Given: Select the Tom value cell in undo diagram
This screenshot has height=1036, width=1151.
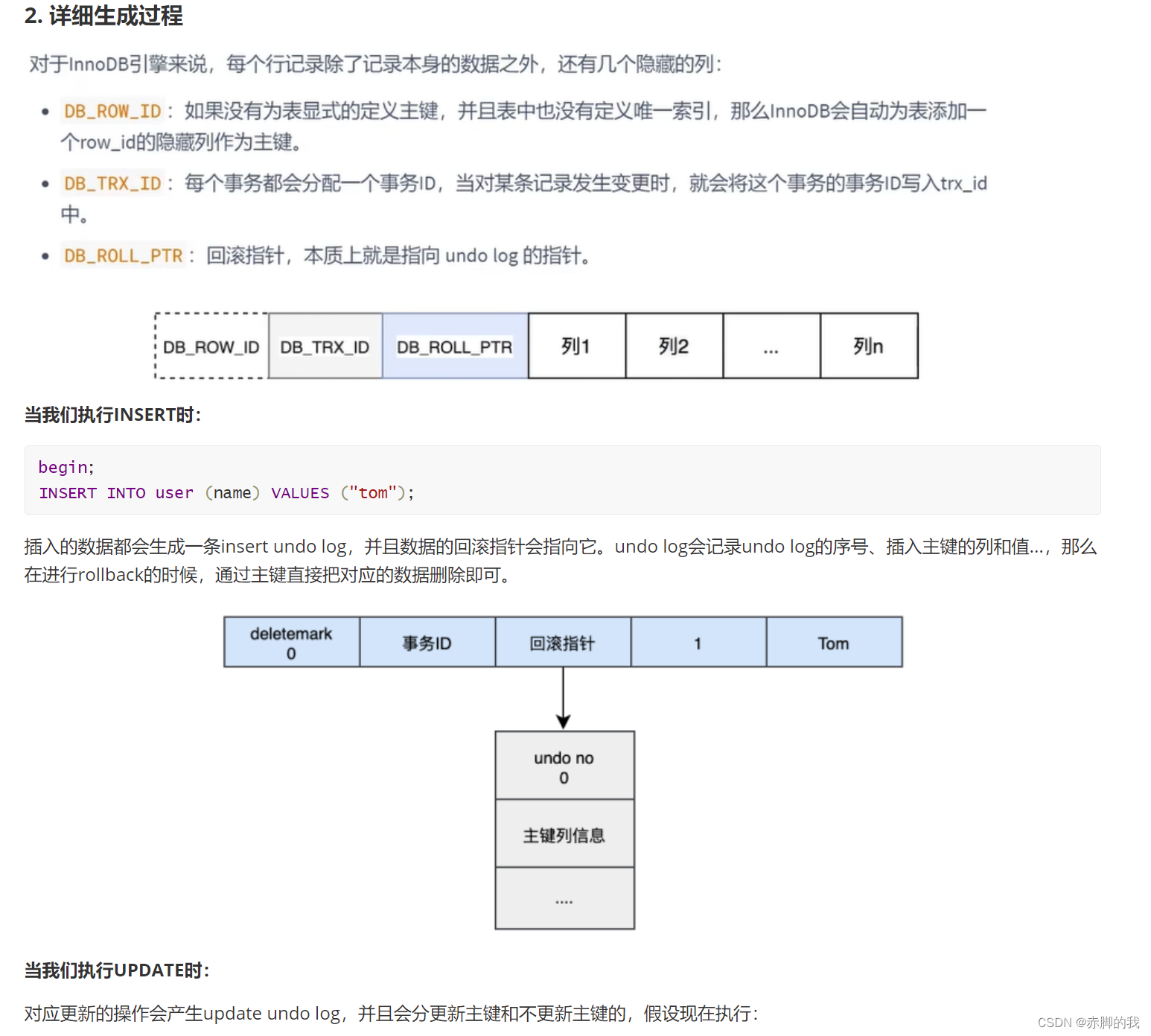Looking at the screenshot, I should [x=833, y=641].
